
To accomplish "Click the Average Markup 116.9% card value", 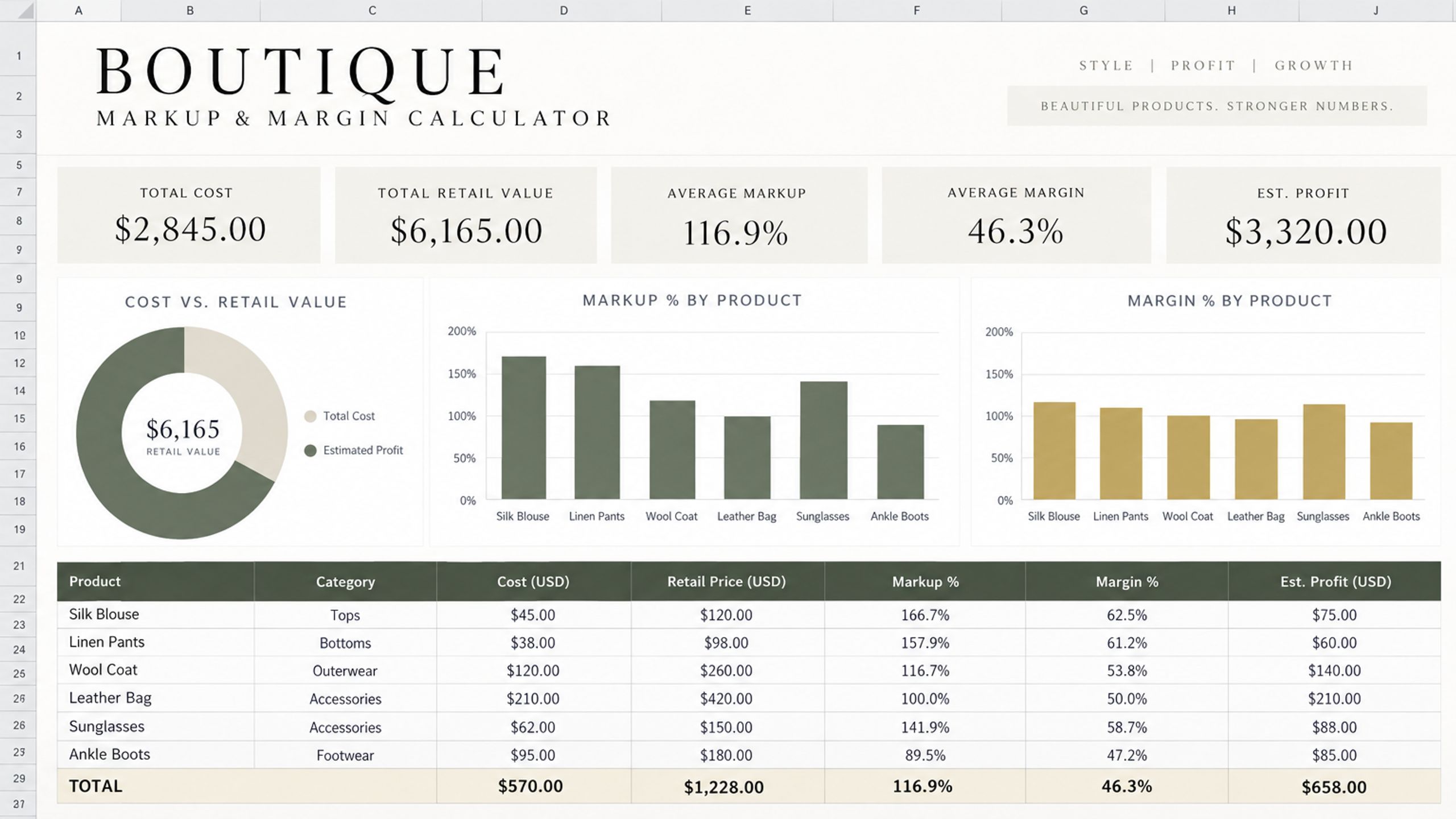I will pyautogui.click(x=735, y=233).
